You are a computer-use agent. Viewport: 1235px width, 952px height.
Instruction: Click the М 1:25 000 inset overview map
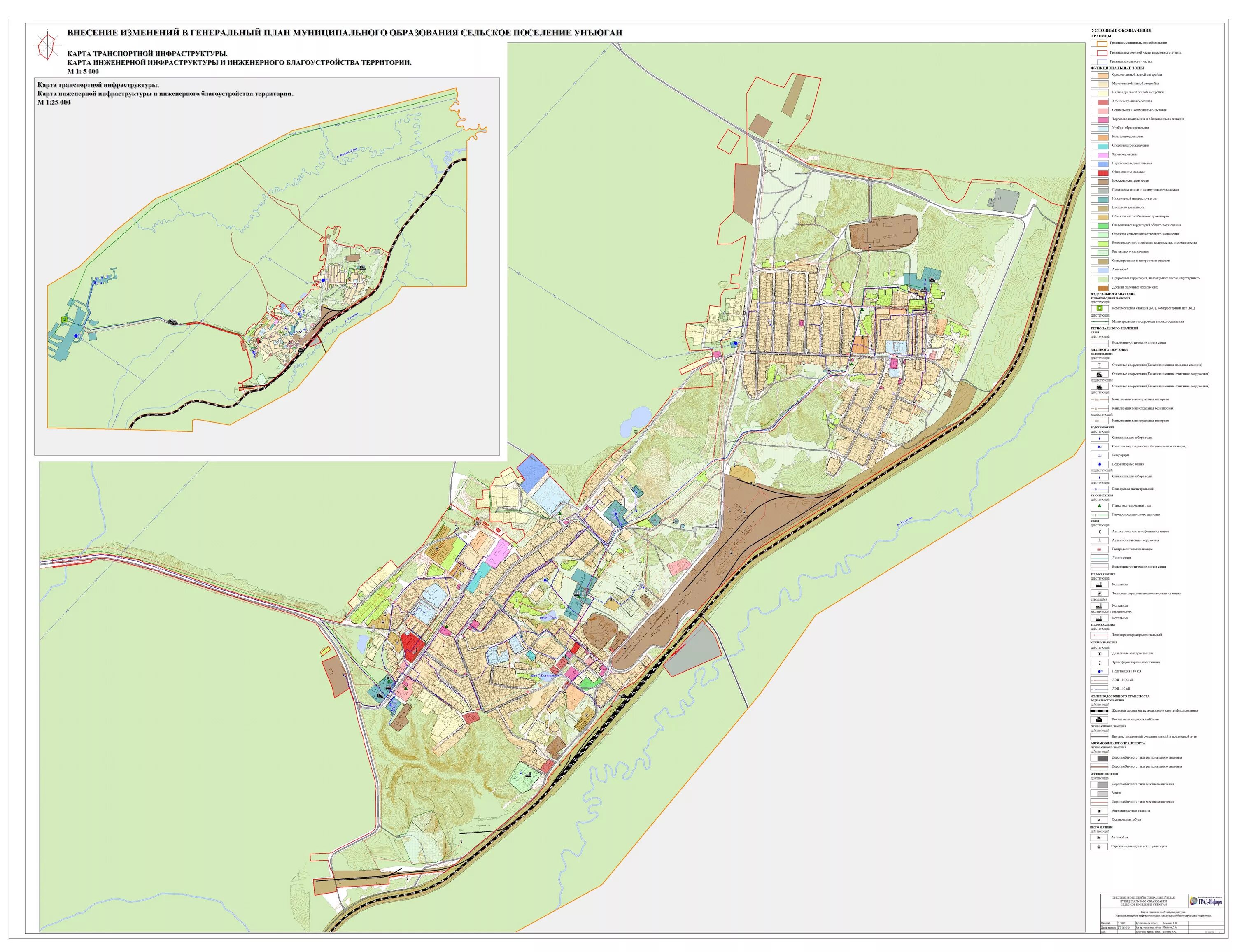click(267, 266)
